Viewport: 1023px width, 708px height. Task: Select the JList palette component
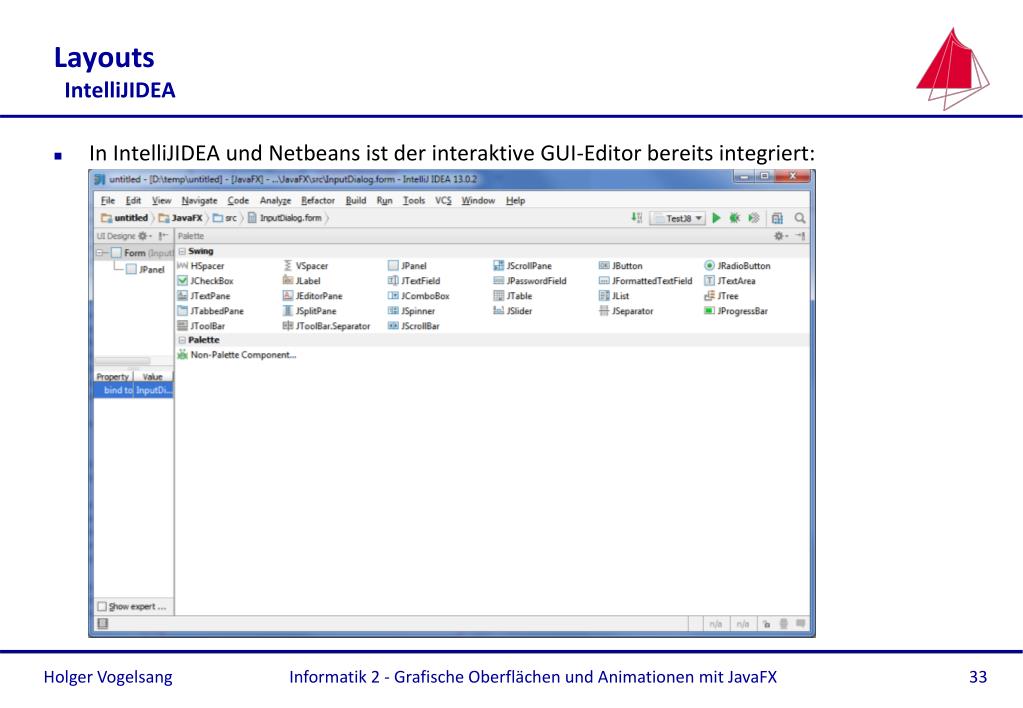[614, 296]
